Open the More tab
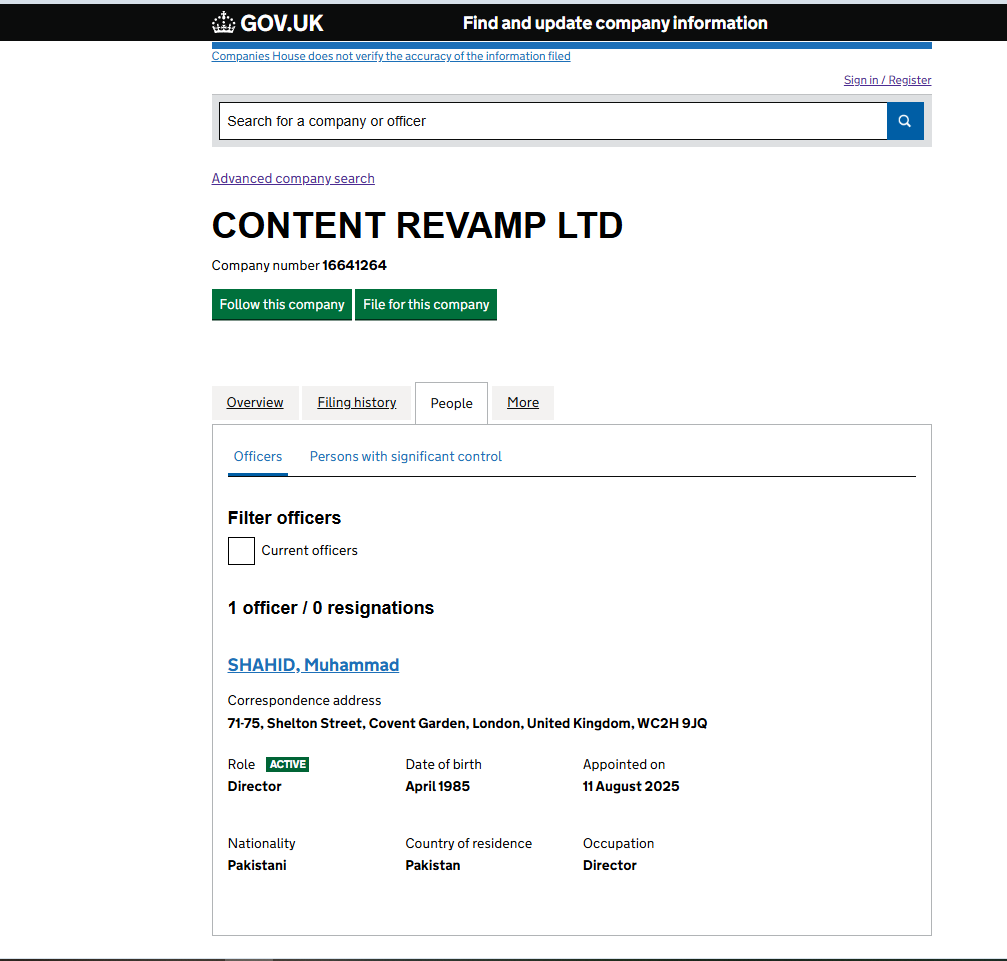1007x961 pixels. click(523, 403)
